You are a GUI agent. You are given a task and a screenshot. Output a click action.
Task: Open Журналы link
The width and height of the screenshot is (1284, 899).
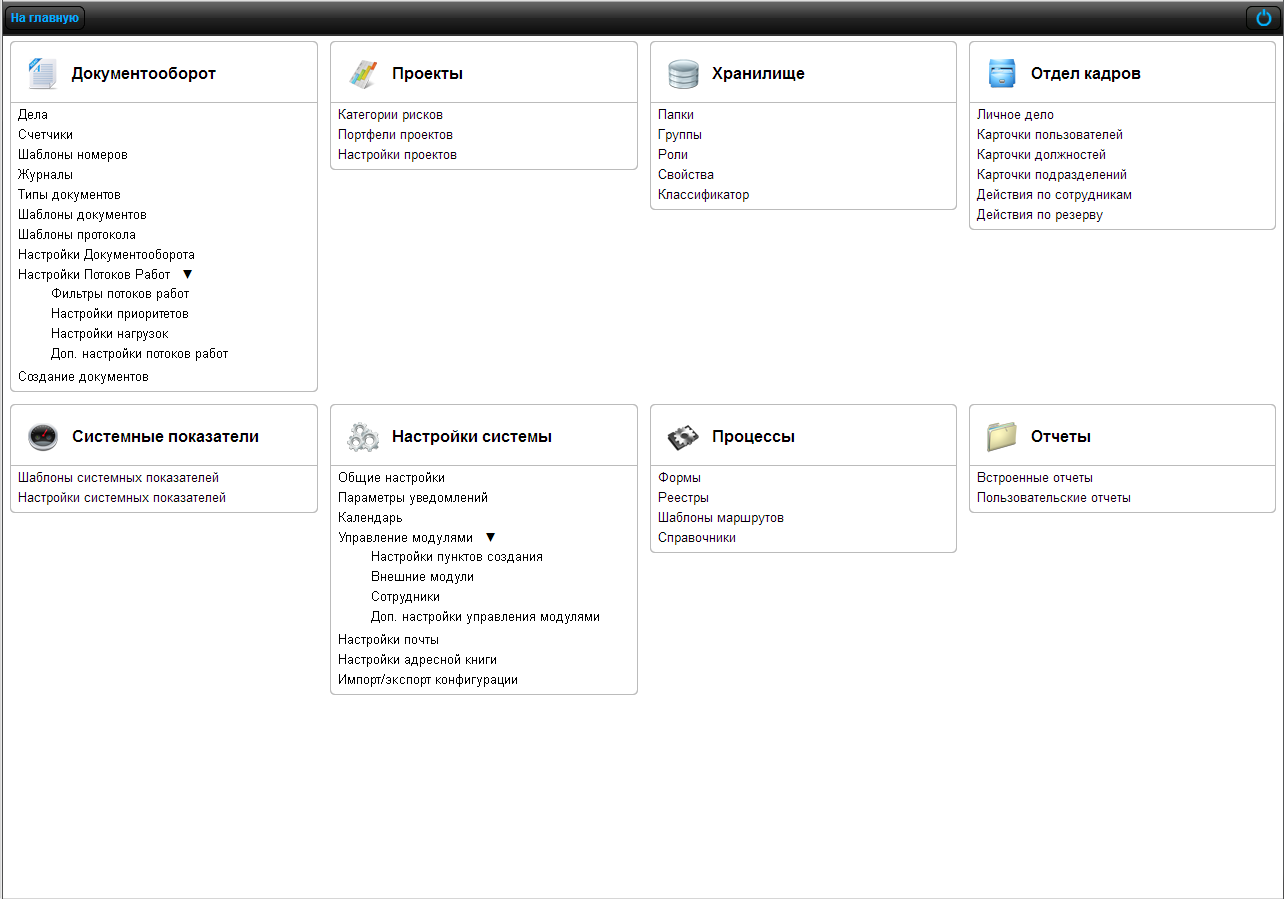tap(45, 175)
